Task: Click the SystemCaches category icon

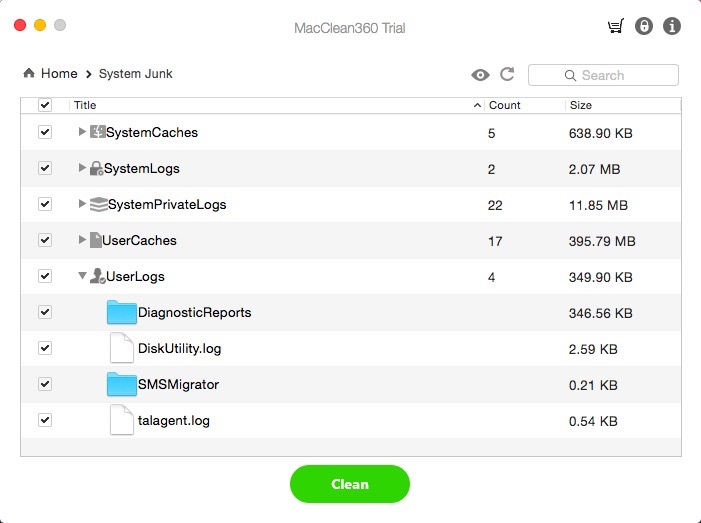Action: point(97,132)
